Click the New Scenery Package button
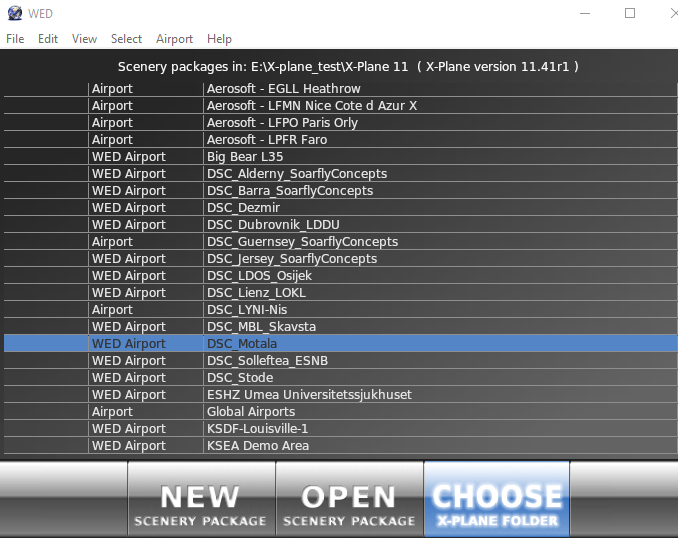The height and width of the screenshot is (538, 678). tap(201, 499)
